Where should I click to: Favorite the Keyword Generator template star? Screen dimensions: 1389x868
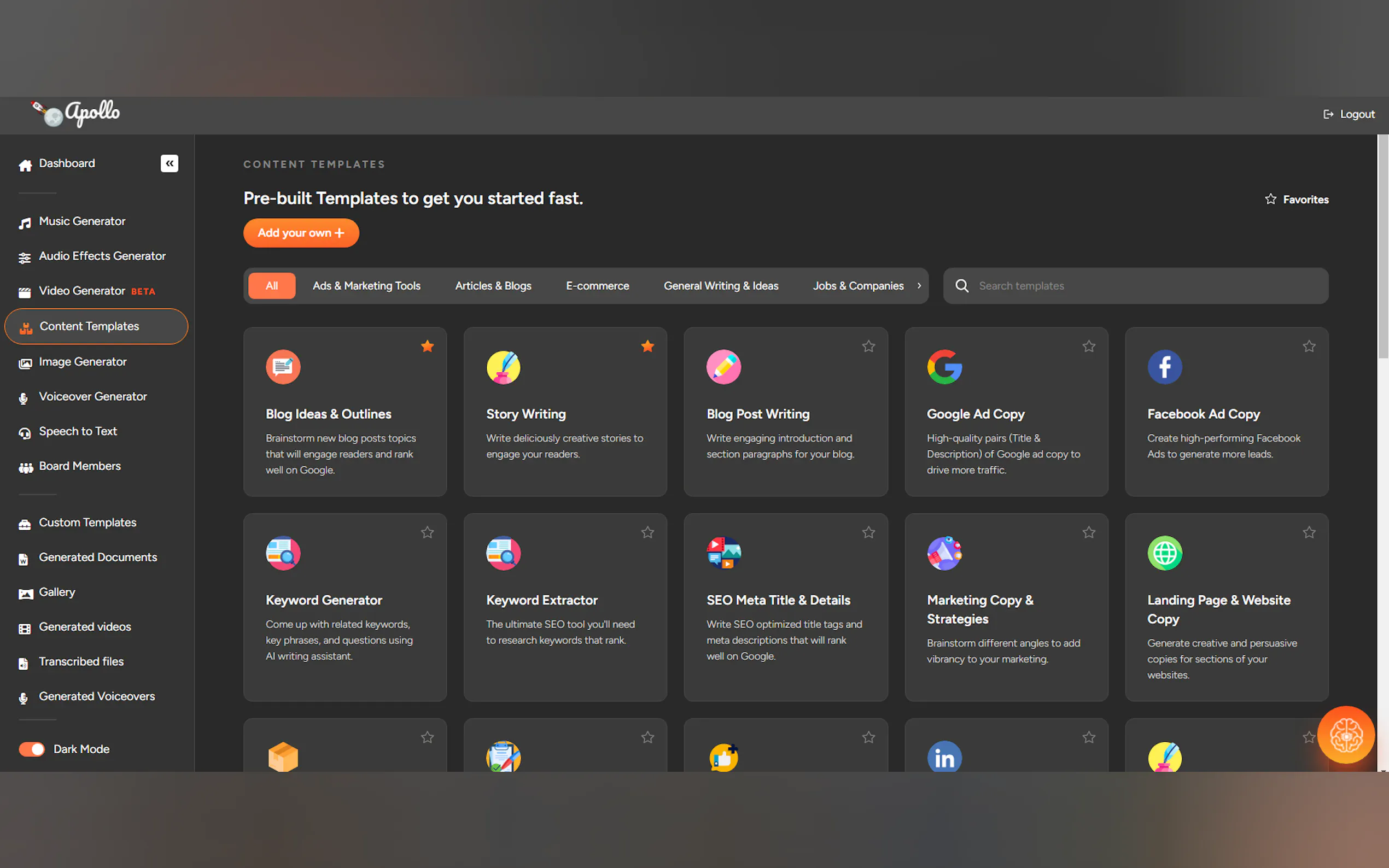427,532
